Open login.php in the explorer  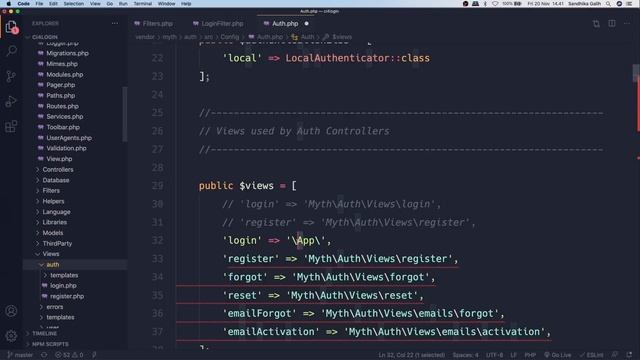point(63,286)
